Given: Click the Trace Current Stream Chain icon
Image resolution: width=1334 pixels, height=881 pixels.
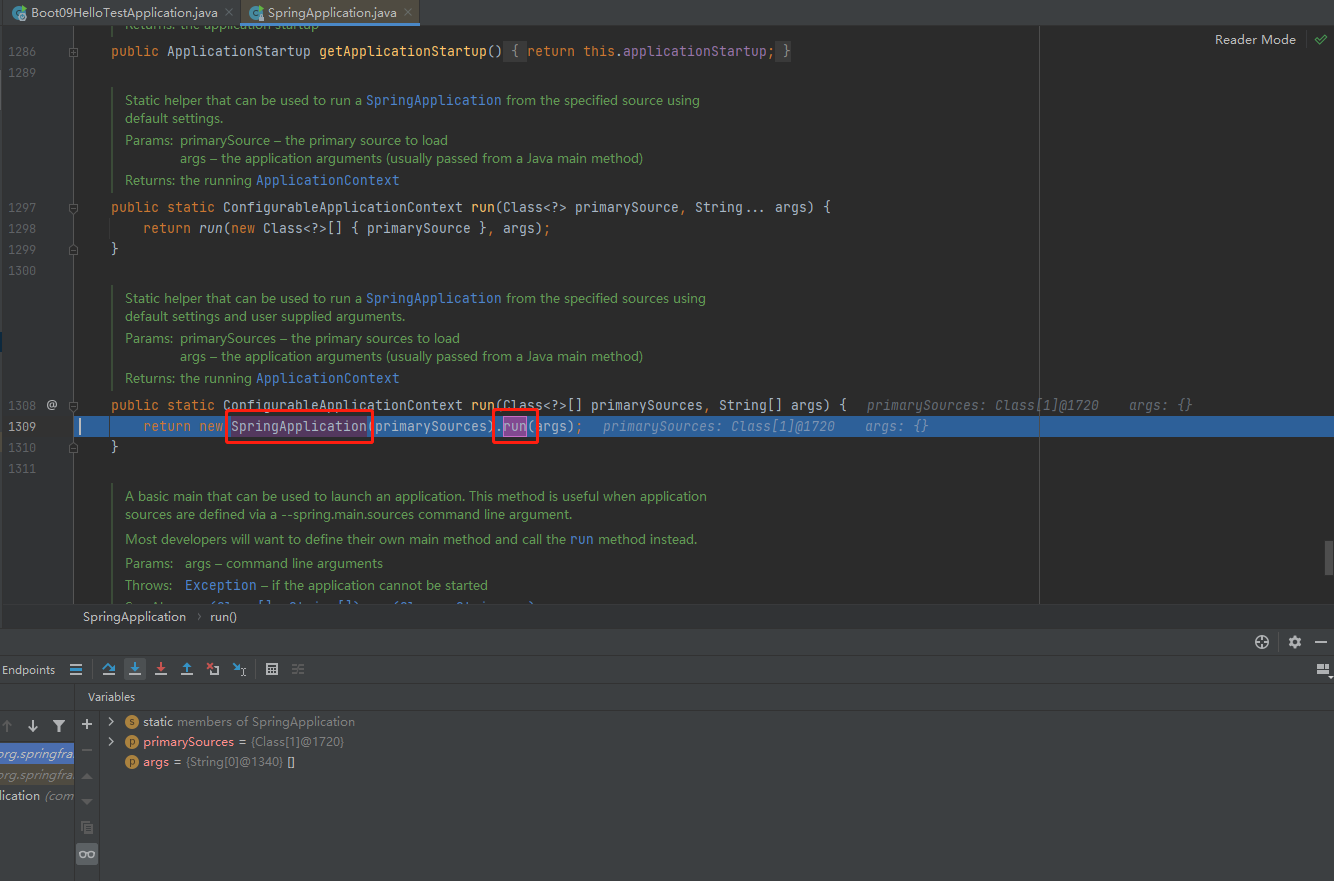Looking at the screenshot, I should 298,670.
